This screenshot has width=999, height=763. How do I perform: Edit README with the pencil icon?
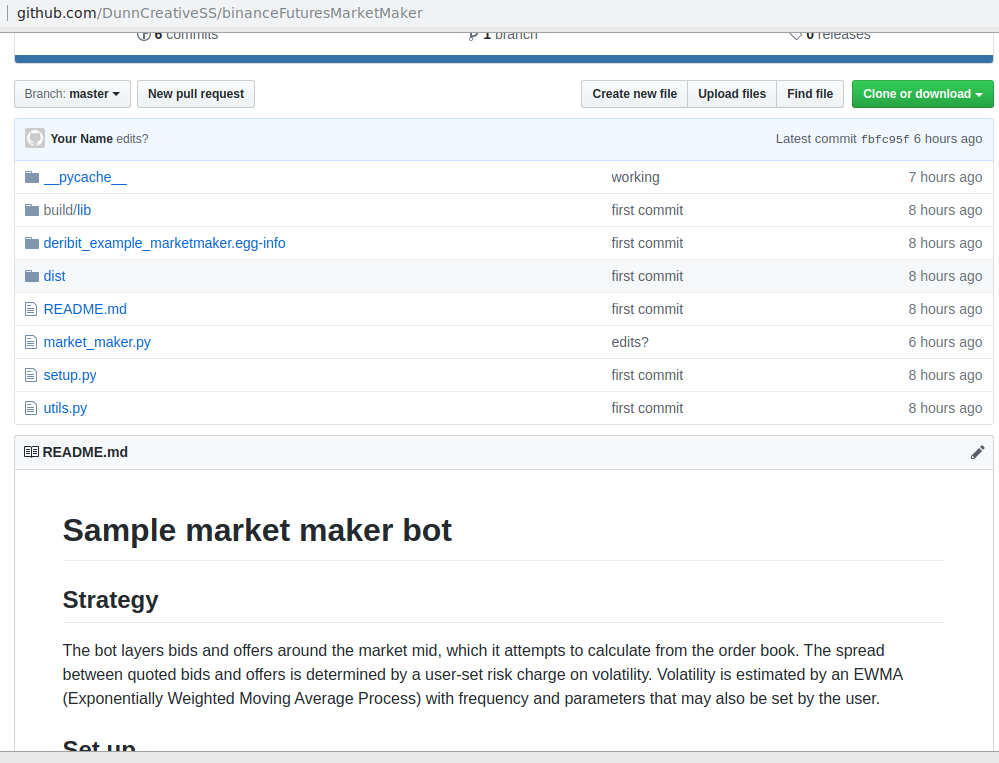coord(977,452)
